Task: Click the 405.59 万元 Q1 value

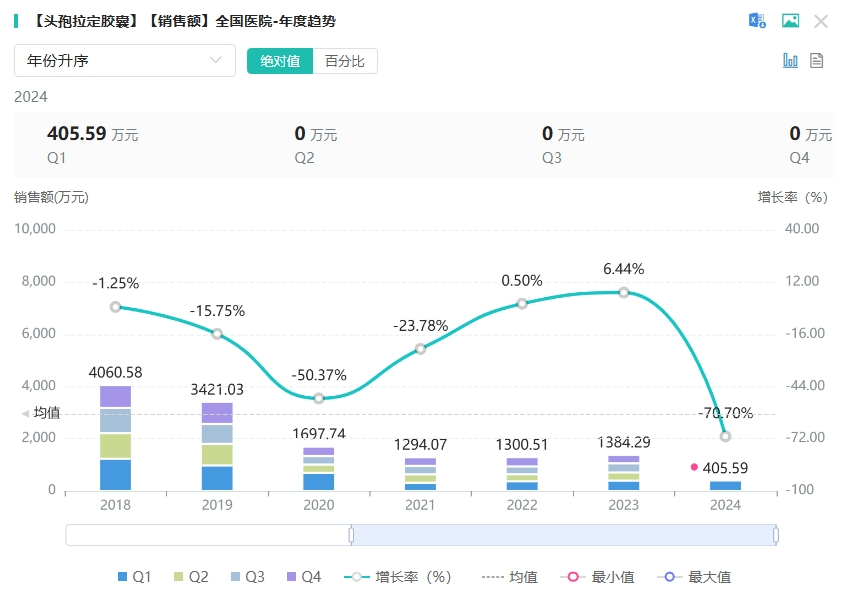Action: 92,134
